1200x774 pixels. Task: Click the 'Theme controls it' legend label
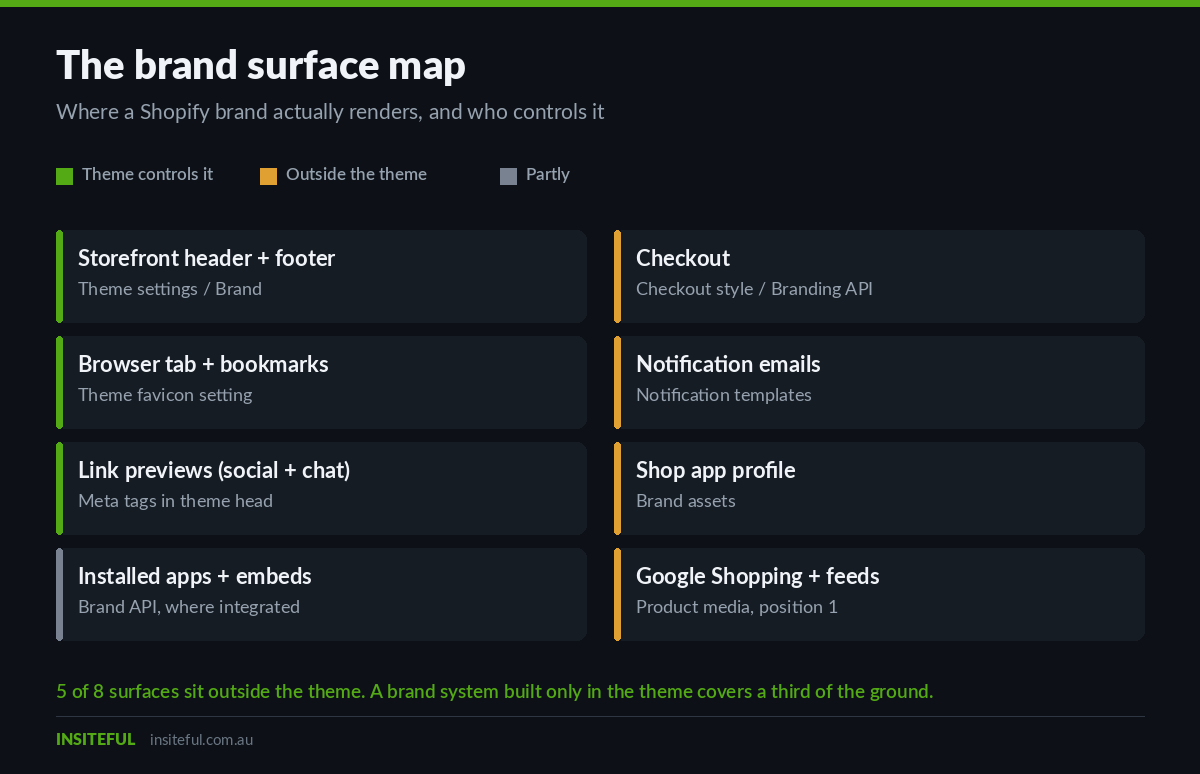[x=147, y=174]
